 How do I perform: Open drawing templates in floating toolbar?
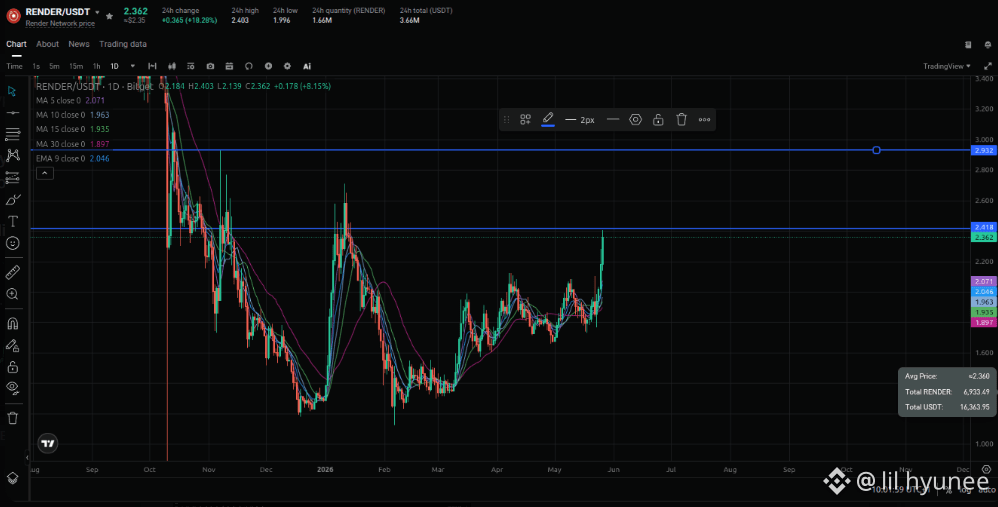pyautogui.click(x=525, y=120)
